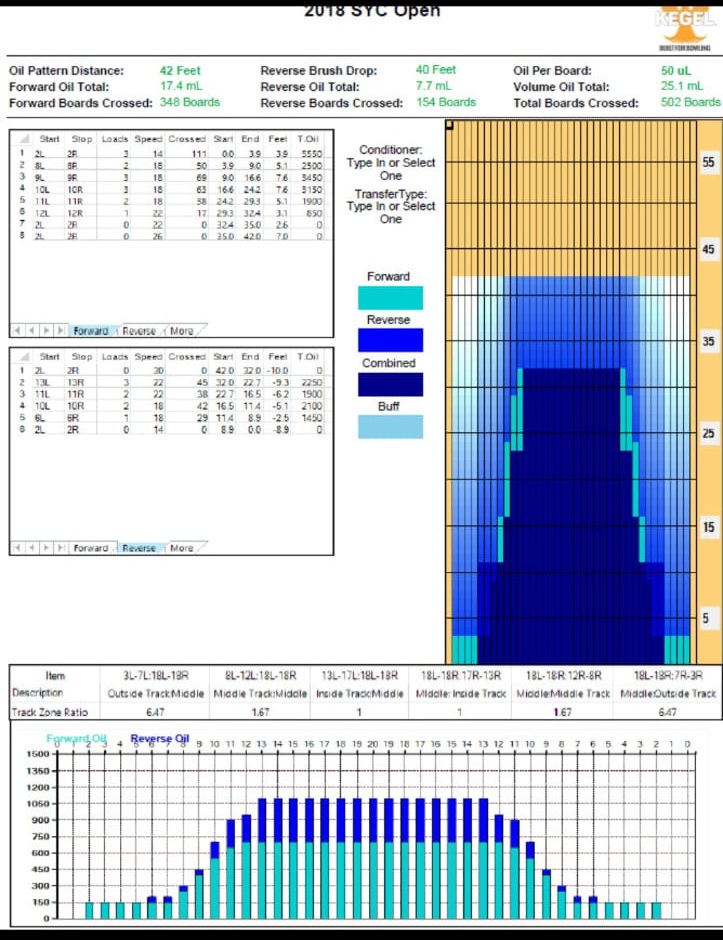
Task: Click next sheet arrow in forward table panel
Action: (46, 330)
